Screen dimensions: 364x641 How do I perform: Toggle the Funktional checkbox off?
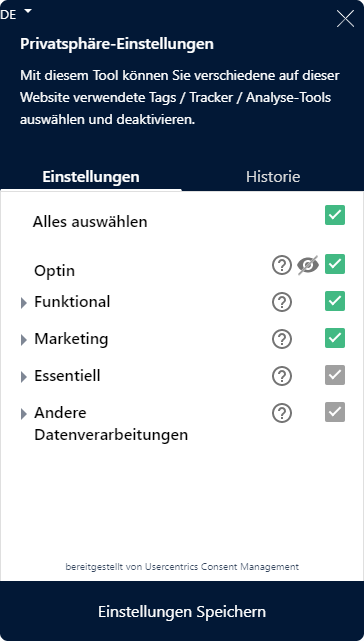coord(335,301)
